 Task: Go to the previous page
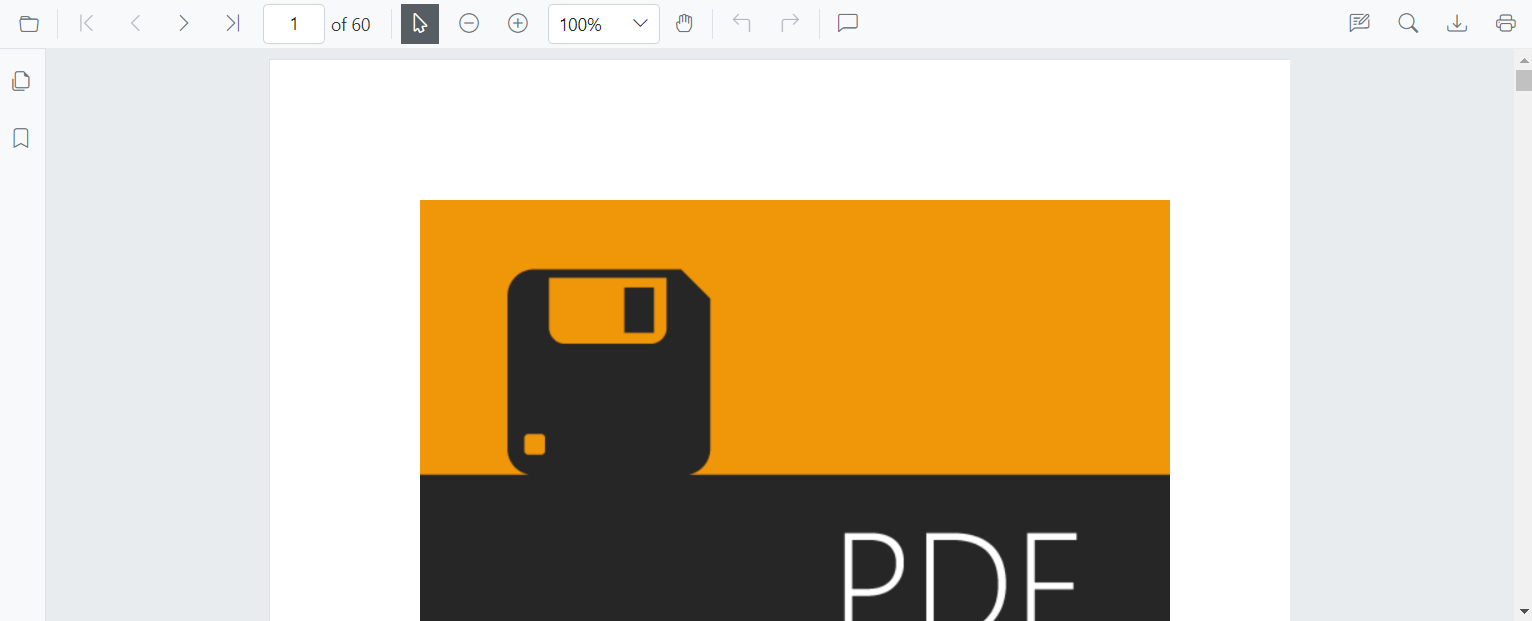[135, 24]
